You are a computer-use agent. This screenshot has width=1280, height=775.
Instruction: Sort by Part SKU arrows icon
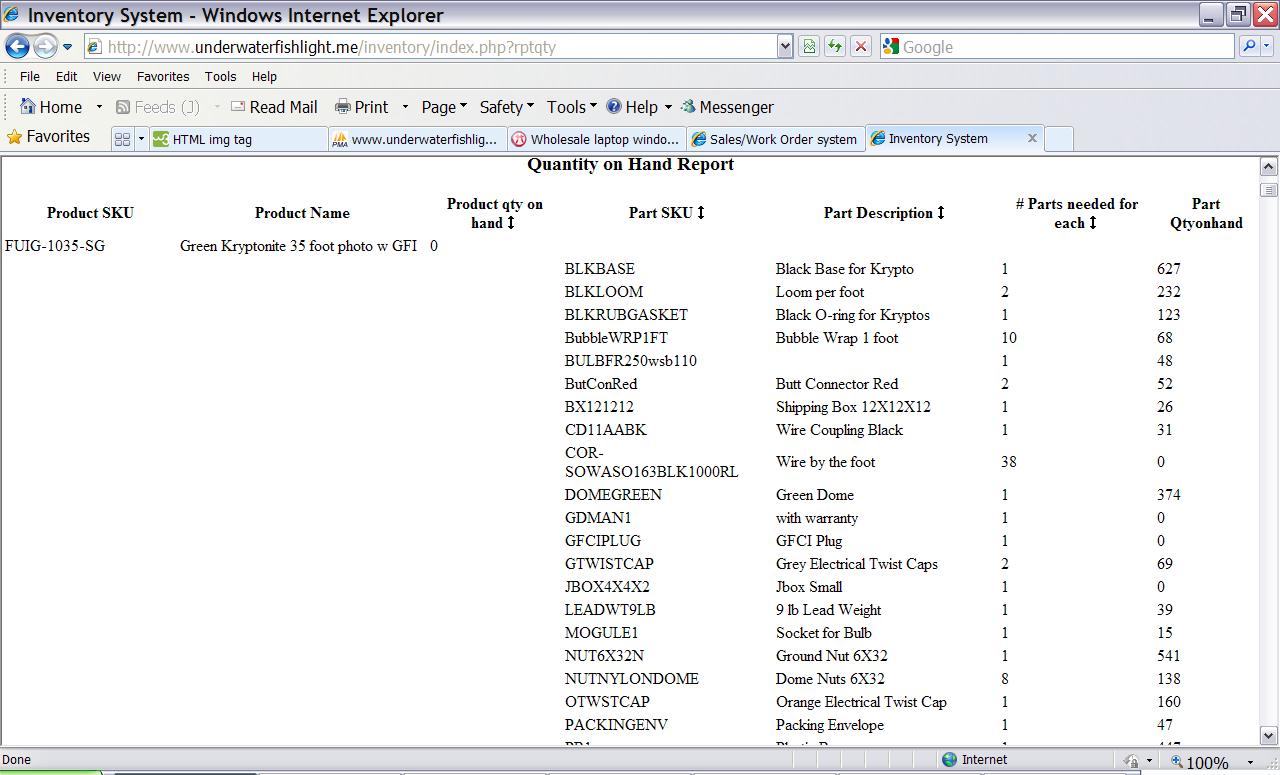pyautogui.click(x=701, y=212)
